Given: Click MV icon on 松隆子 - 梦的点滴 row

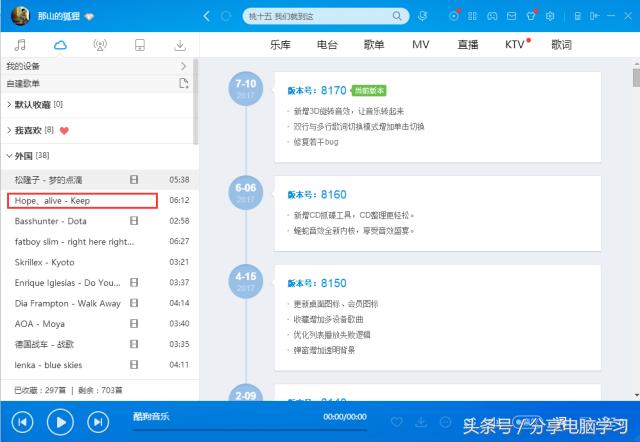Looking at the screenshot, I should point(134,180).
